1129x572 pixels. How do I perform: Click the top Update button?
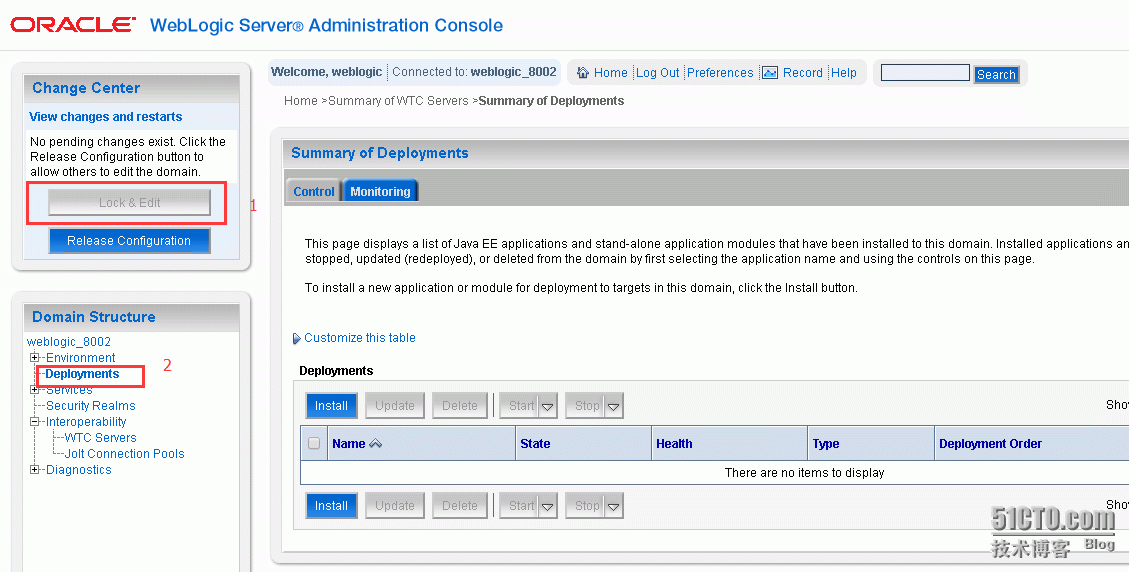(x=395, y=406)
